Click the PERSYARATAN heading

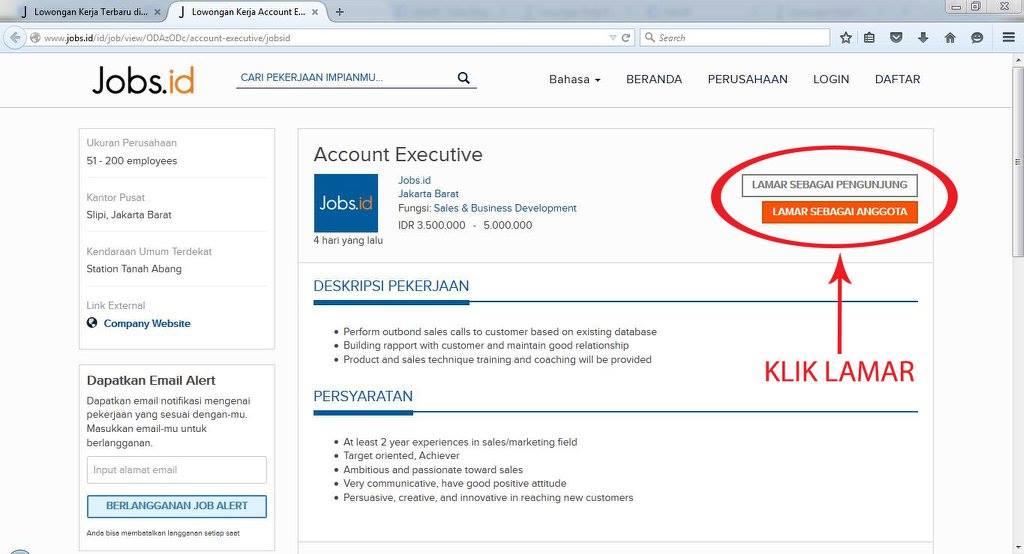363,397
